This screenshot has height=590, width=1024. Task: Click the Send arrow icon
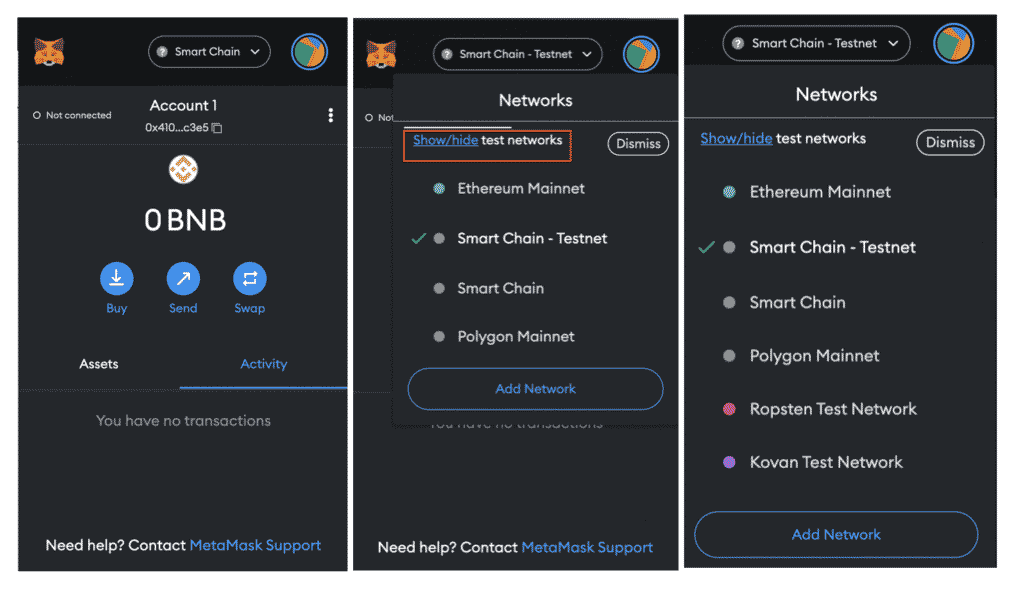coord(183,278)
